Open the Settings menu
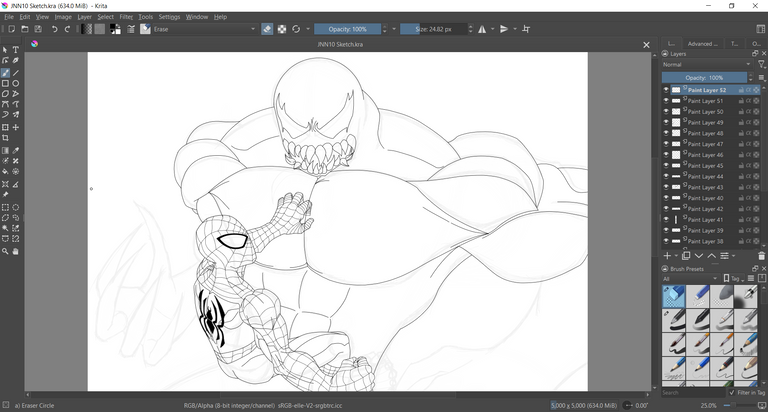 [x=169, y=17]
